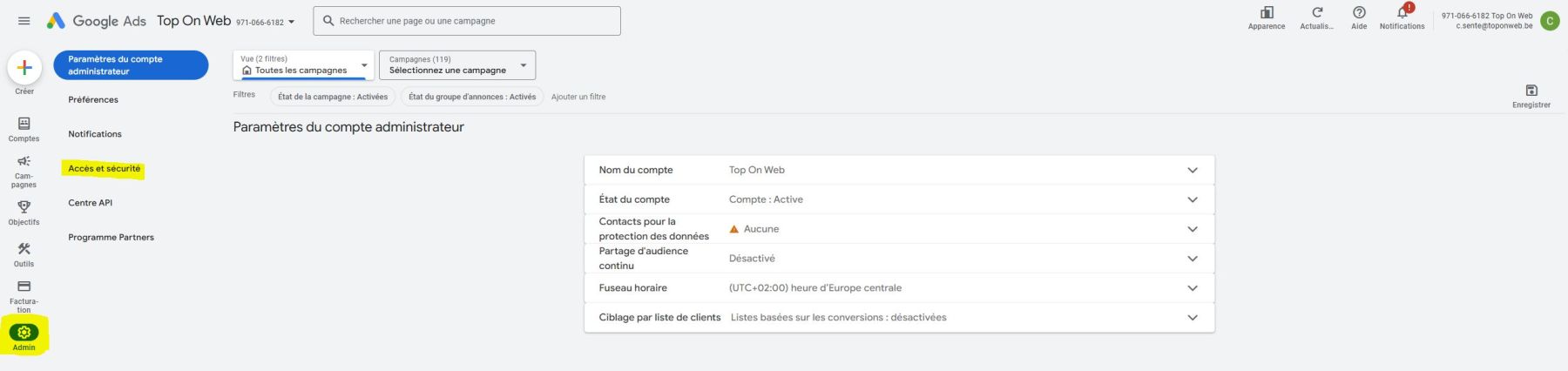Open the Sélectionnez une campagne dropdown
1568x371 pixels.
[x=456, y=65]
